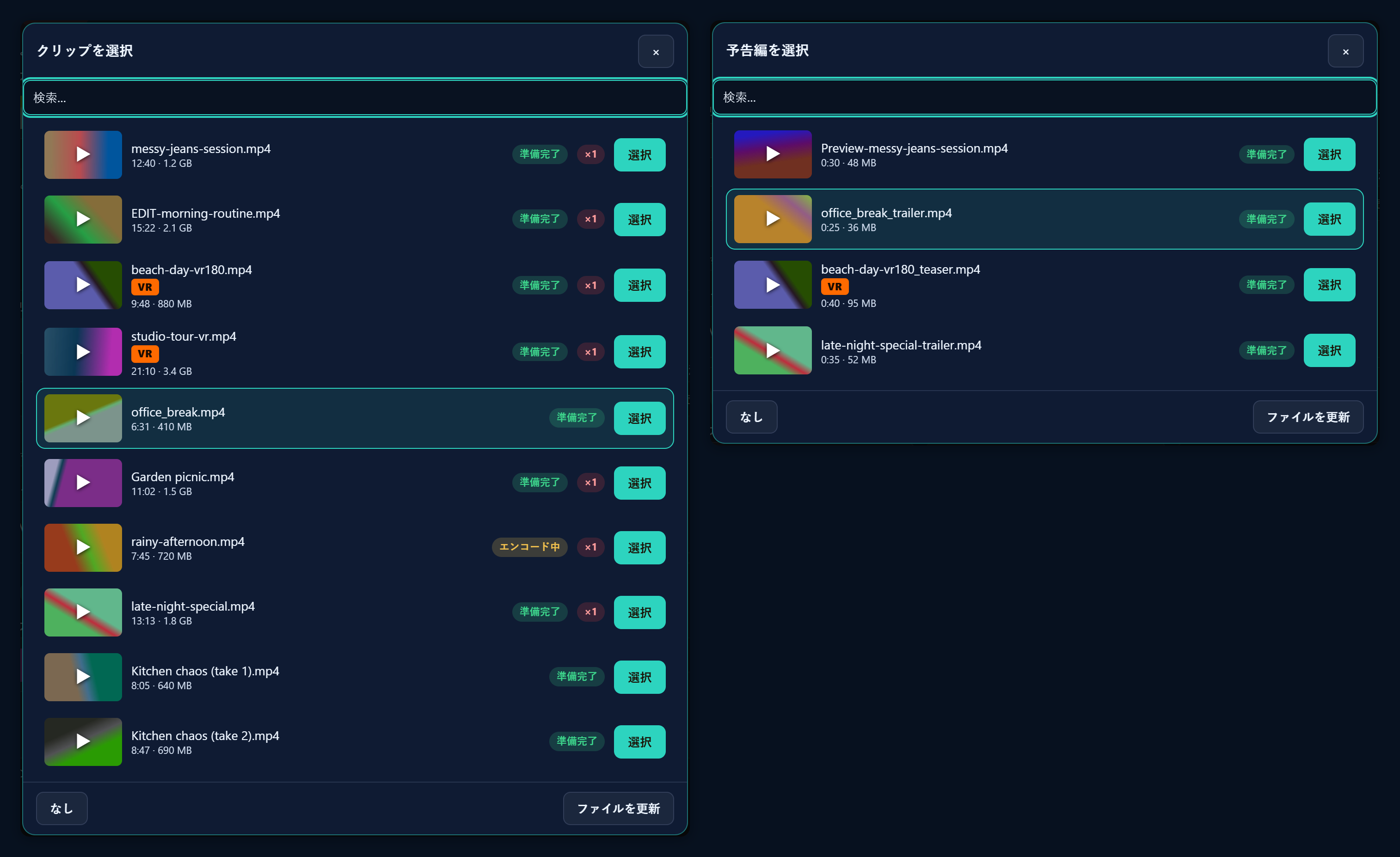Play the Kitchen chaos (take 2).mp4 thumbnail
This screenshot has height=857, width=1400.
[83, 742]
